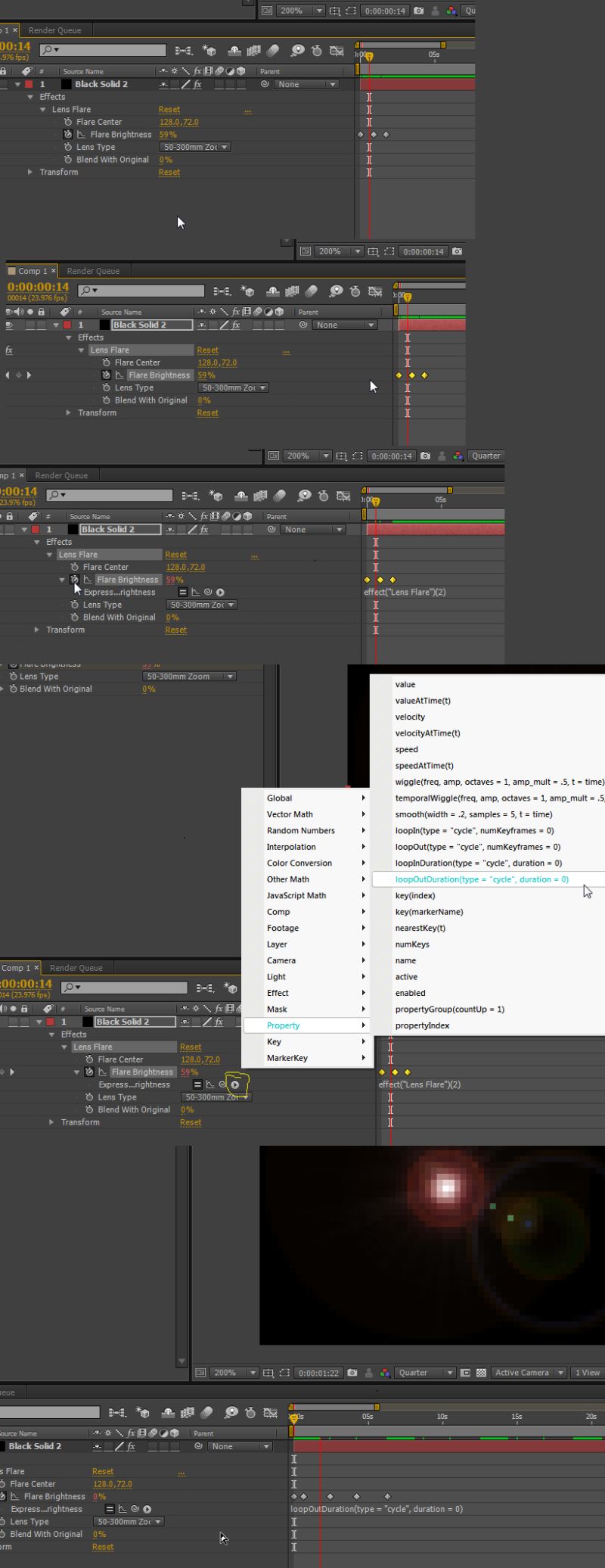Choose loopOutDuration(type = "cycle", duration = 0) menu item

point(489,879)
